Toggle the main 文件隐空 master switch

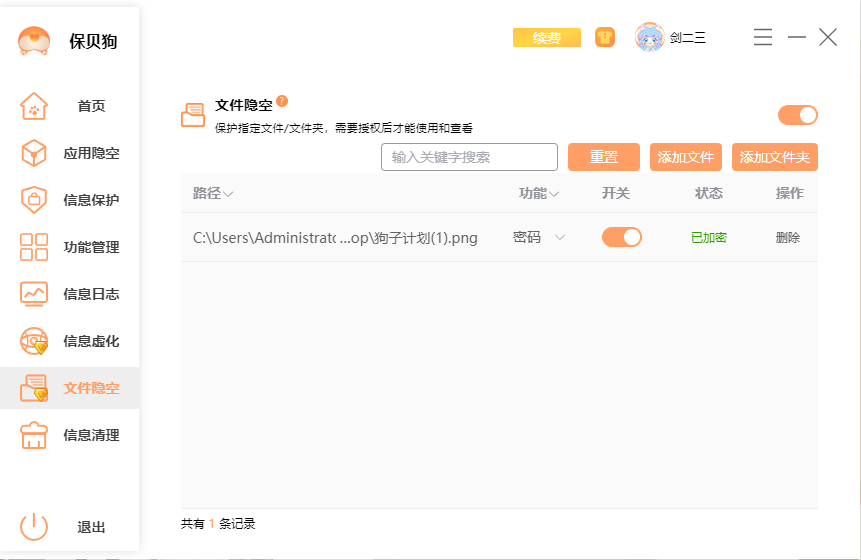coord(797,115)
